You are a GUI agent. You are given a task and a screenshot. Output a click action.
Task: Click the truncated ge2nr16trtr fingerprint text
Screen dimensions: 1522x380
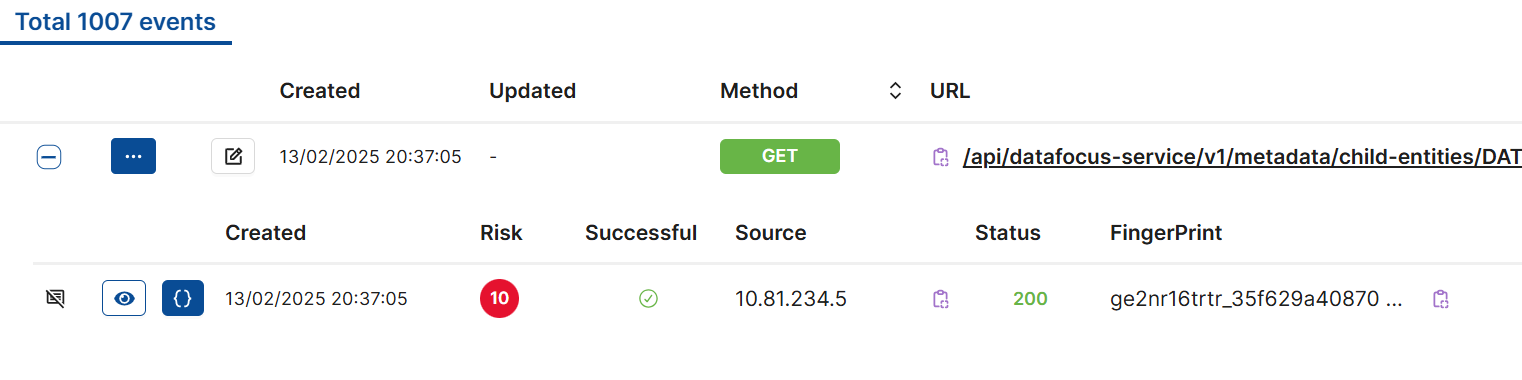pyautogui.click(x=1255, y=298)
